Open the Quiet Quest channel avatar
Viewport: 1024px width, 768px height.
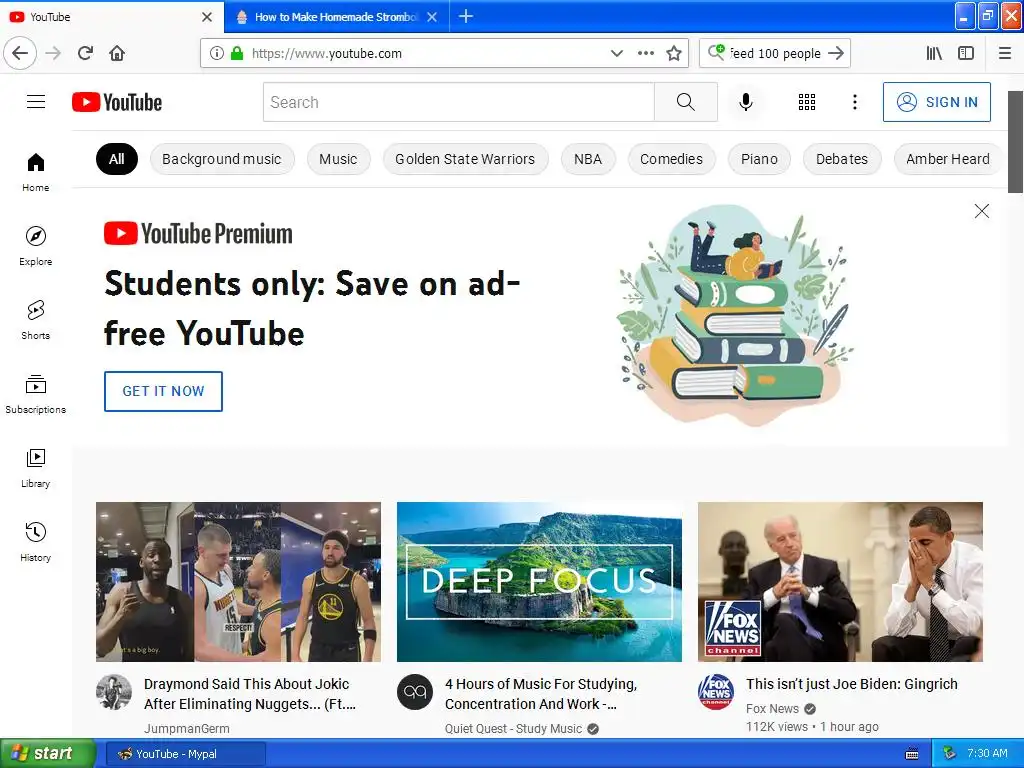pos(415,692)
